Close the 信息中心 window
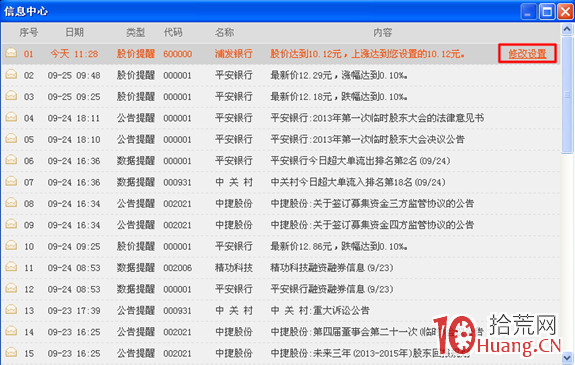This screenshot has height=365, width=575. pyautogui.click(x=565, y=12)
